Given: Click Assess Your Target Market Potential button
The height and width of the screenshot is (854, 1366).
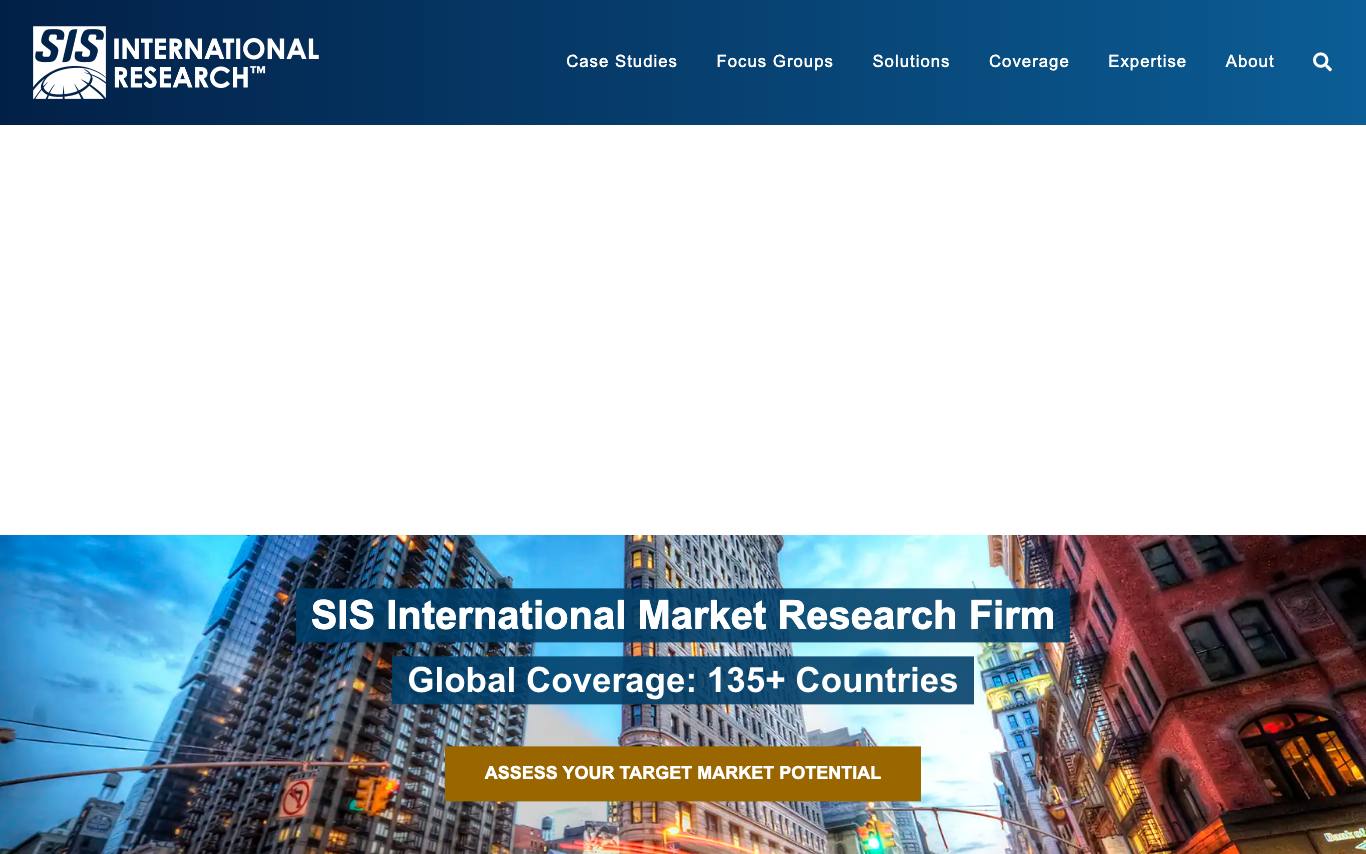Looking at the screenshot, I should click(x=683, y=773).
